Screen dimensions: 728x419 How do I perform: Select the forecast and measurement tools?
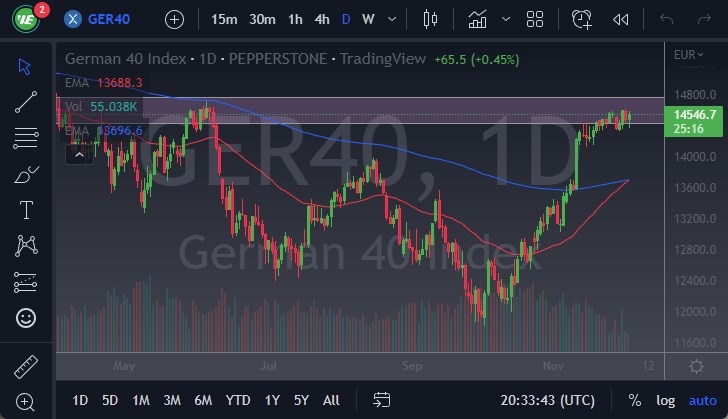[26, 282]
